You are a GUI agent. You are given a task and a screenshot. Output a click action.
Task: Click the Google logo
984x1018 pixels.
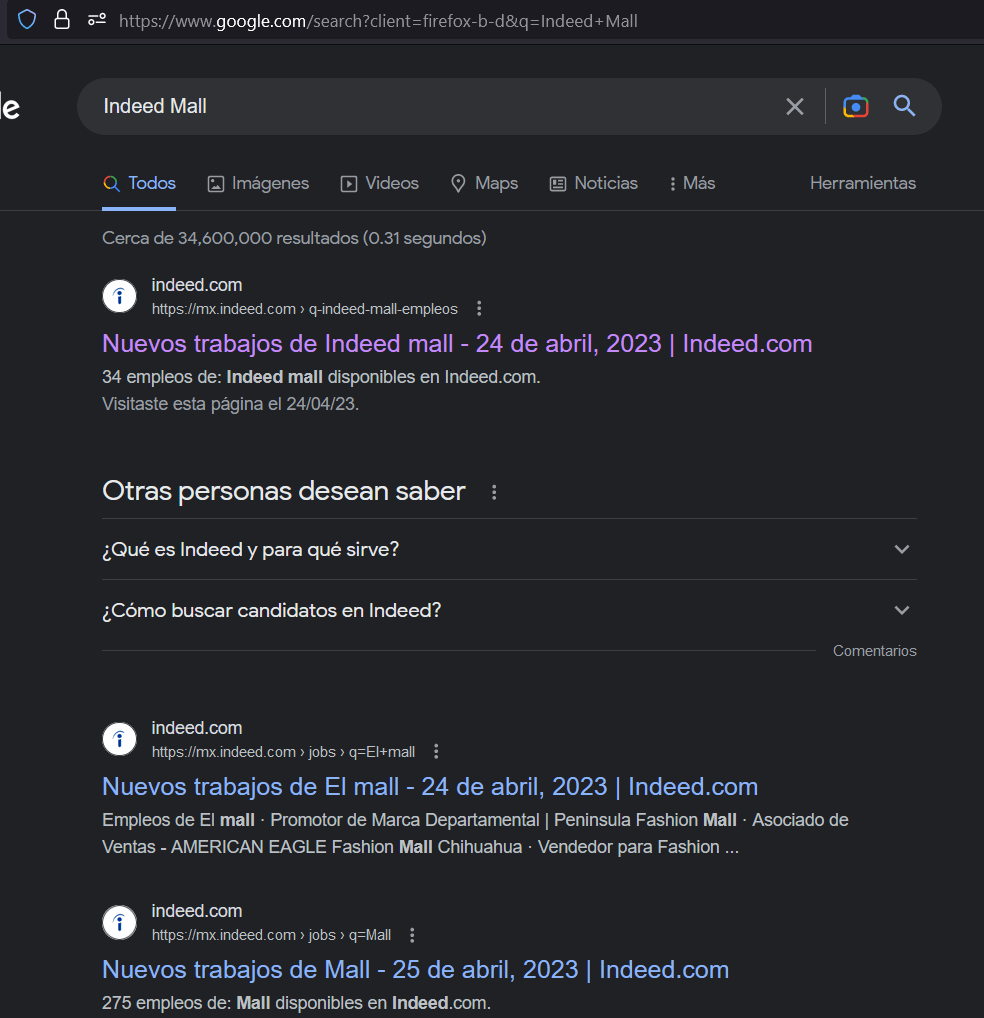[x=10, y=106]
